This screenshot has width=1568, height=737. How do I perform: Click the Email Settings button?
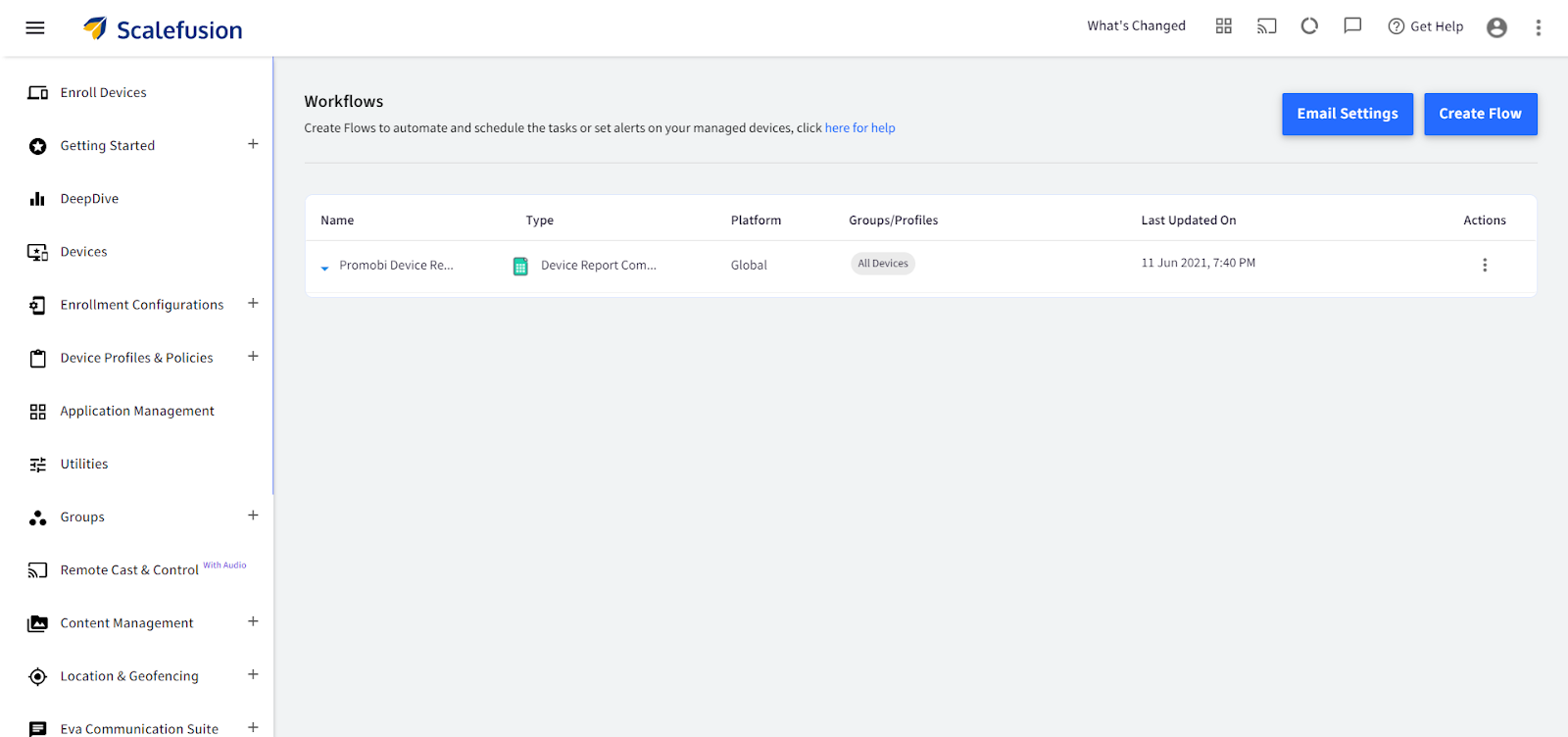(x=1347, y=114)
